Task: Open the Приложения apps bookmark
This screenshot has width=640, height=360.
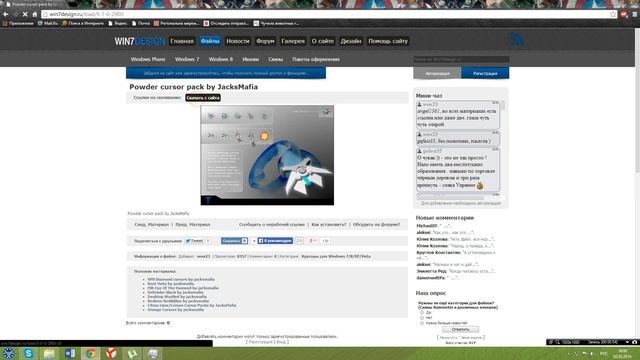Action: point(18,23)
